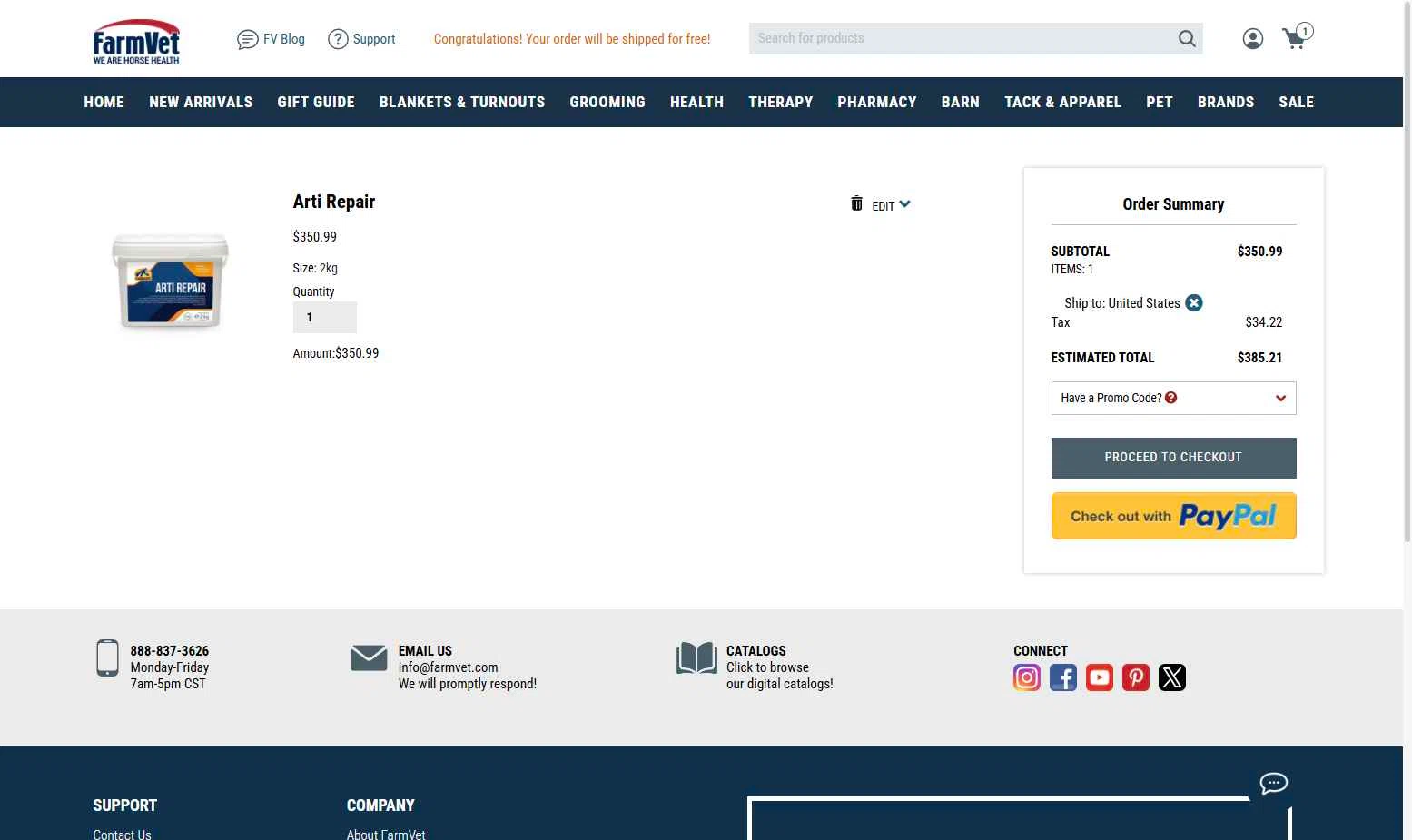Open the catalogs book icon
The width and height of the screenshot is (1412, 840).
[x=696, y=658]
